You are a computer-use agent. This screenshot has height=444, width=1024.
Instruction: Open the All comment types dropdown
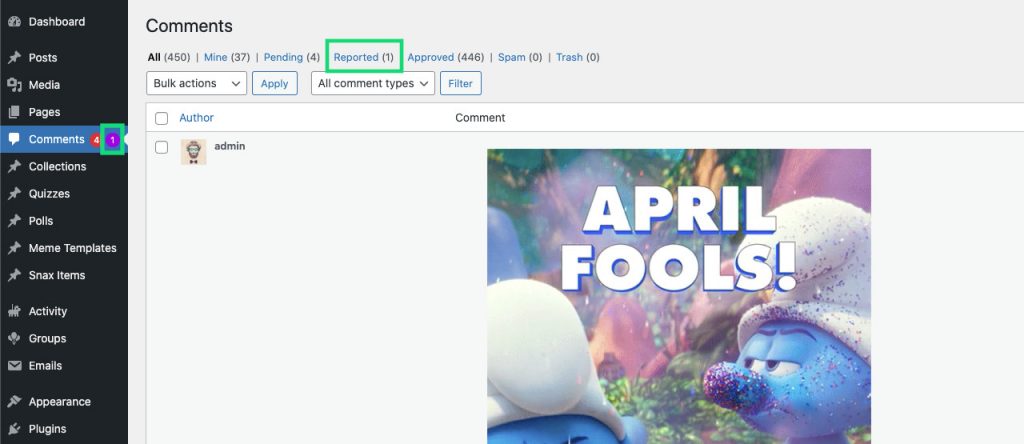[373, 84]
